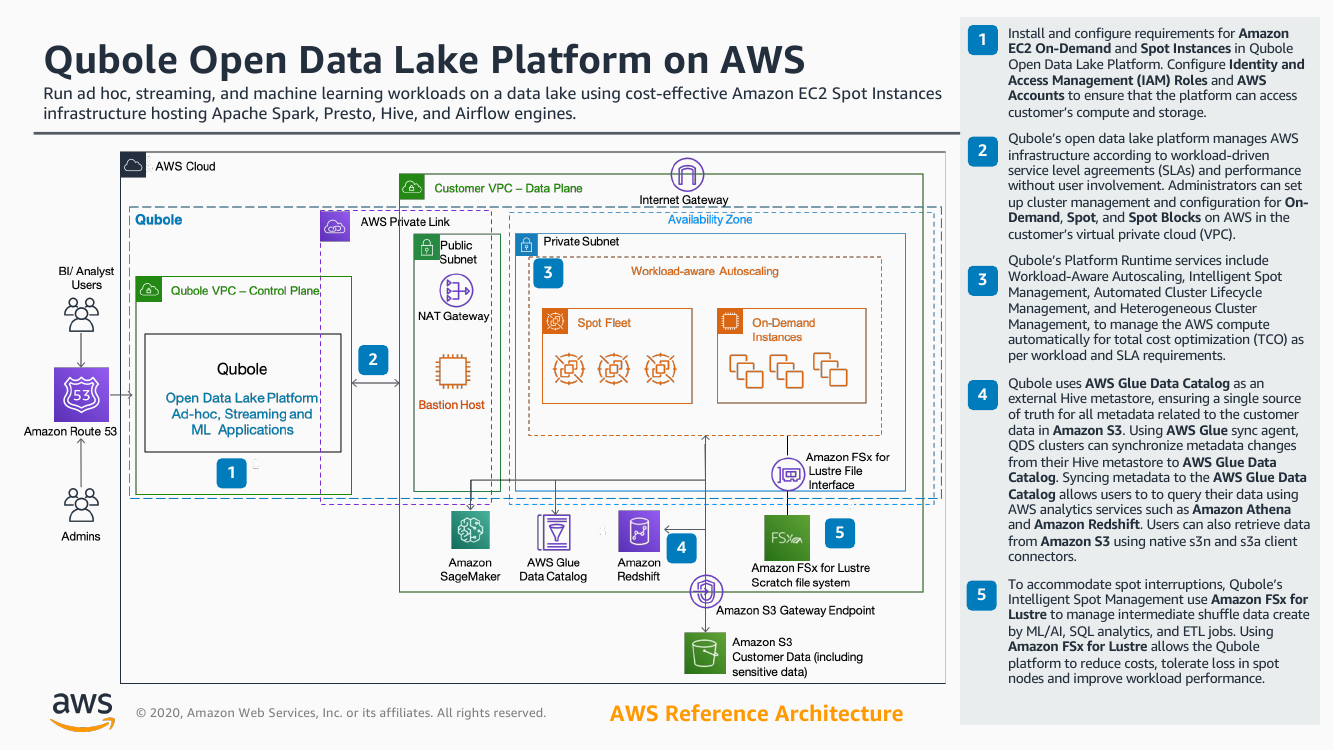Click the 'AWS Private Link' label
The image size is (1334, 750).
[405, 222]
